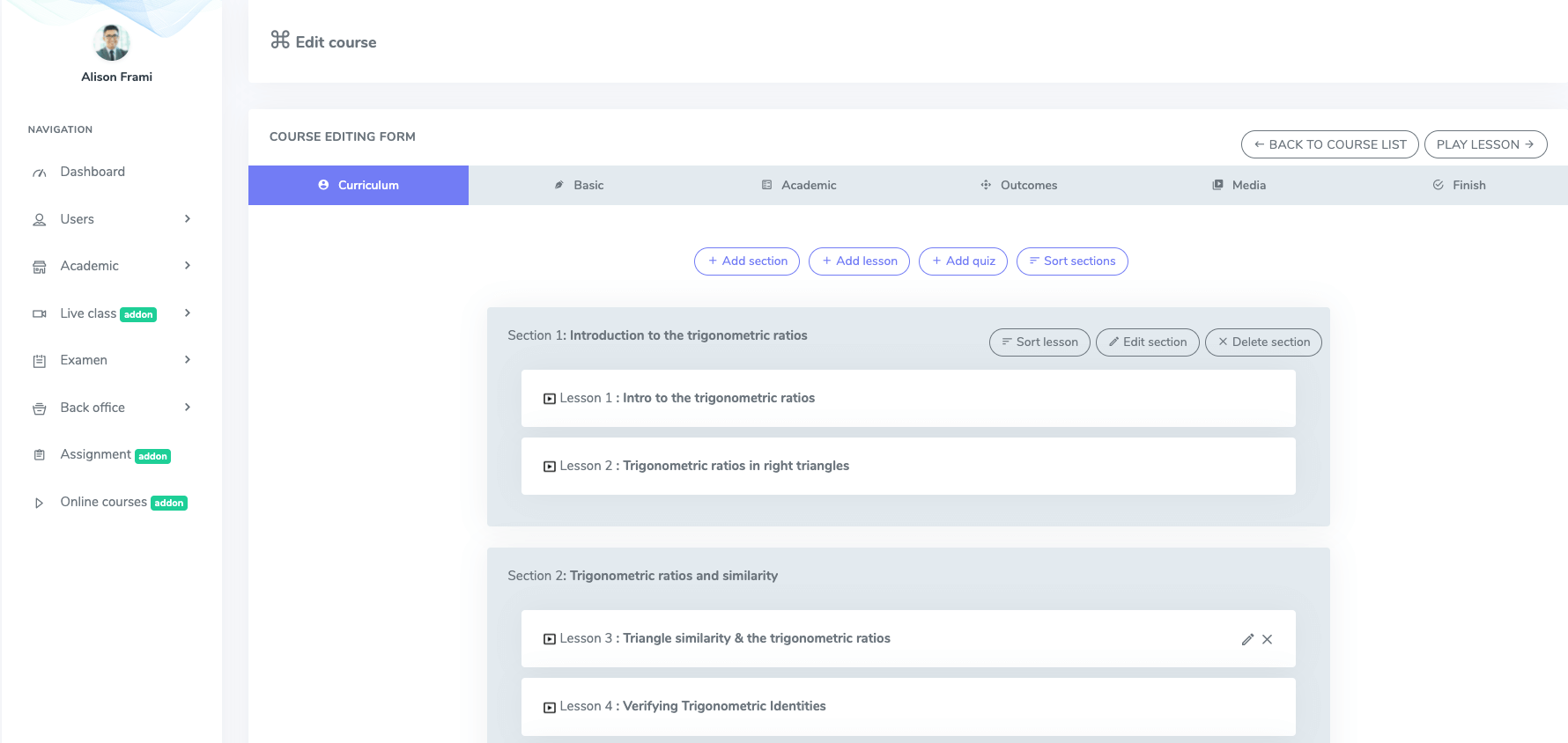Screen dimensions: 1568x743
Task: Click Back to Course List button
Action: 1329,144
